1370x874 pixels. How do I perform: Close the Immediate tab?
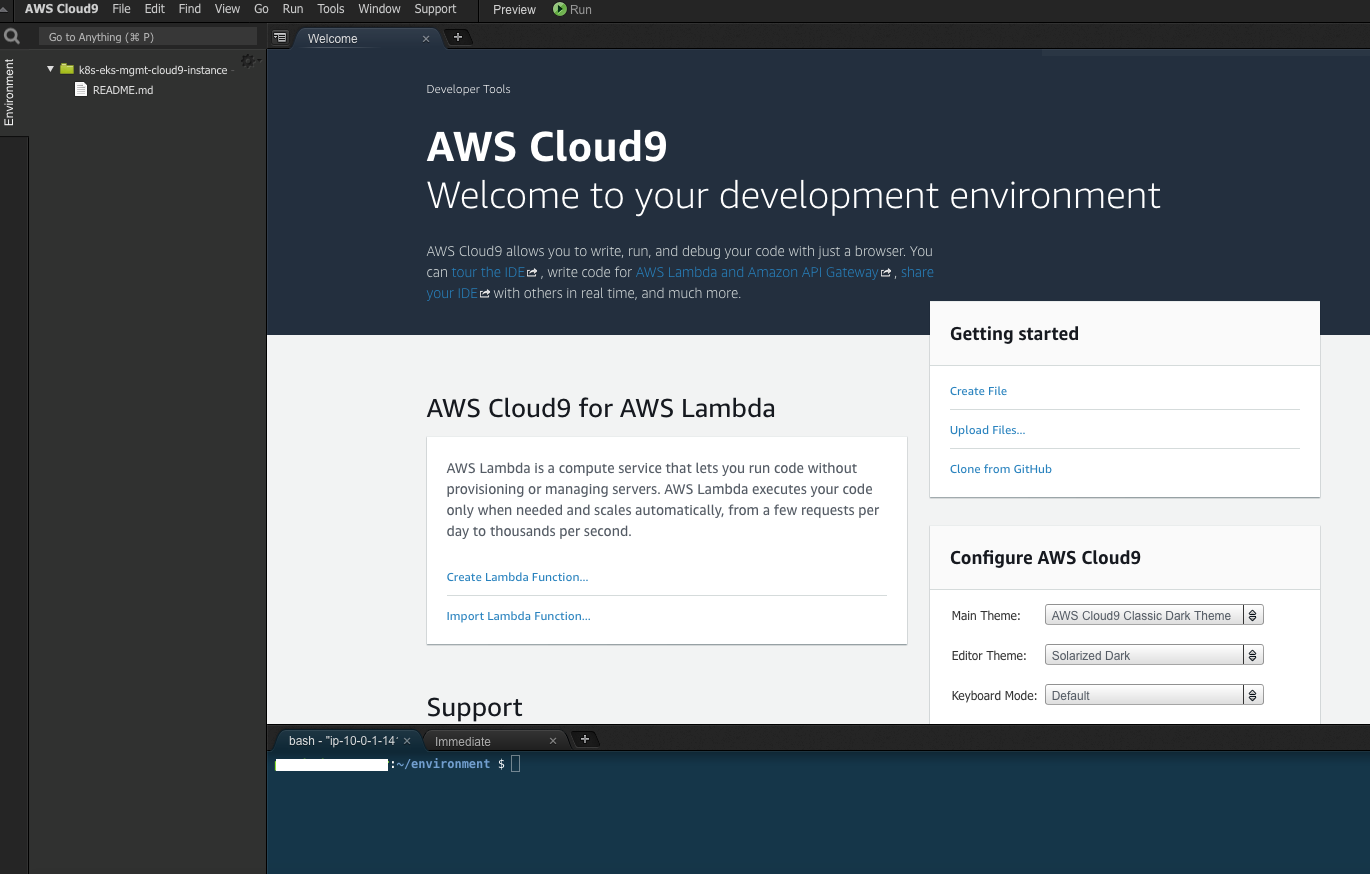553,741
